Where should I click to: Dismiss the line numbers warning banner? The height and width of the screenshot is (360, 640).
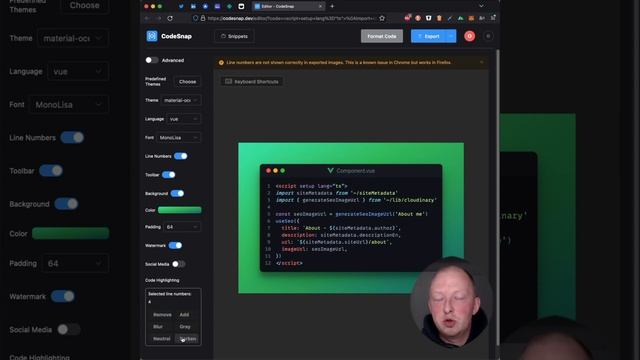point(482,62)
